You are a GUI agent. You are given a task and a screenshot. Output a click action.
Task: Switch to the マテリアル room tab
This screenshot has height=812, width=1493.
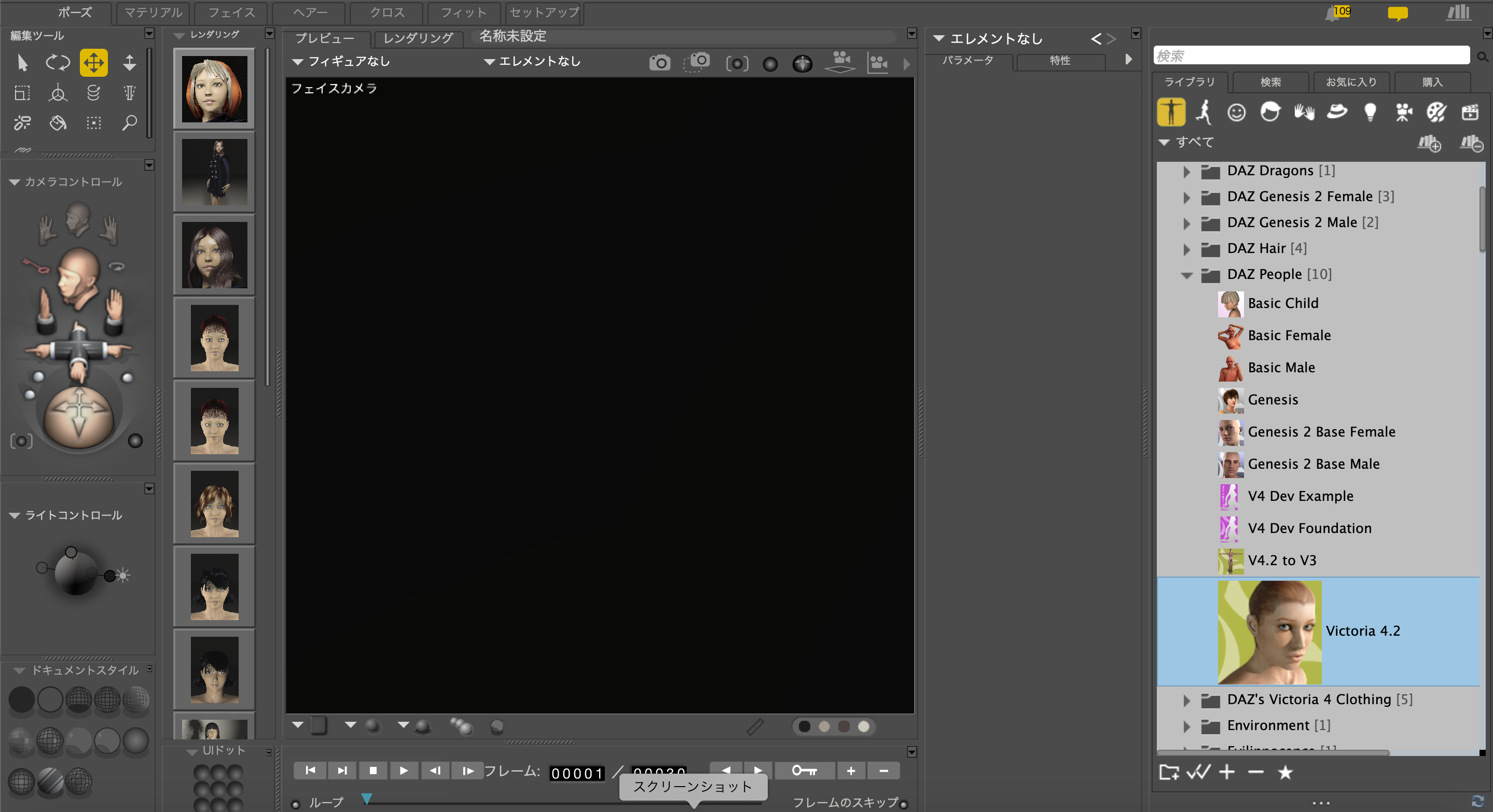[x=153, y=13]
